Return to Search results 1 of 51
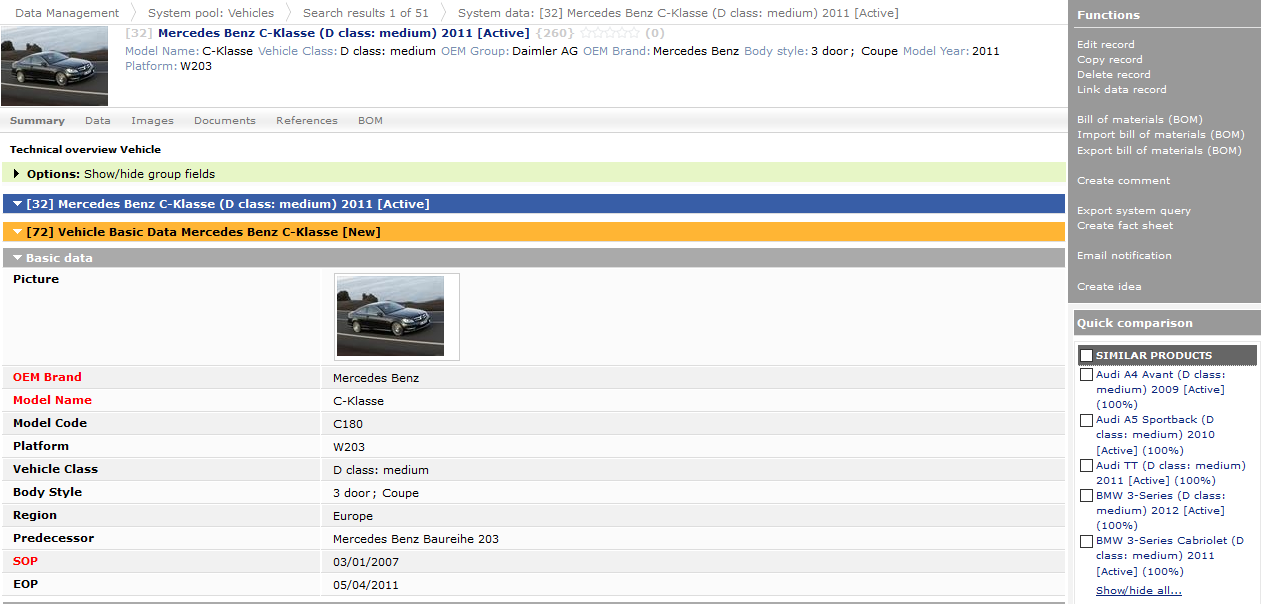The image size is (1261, 604). point(366,13)
